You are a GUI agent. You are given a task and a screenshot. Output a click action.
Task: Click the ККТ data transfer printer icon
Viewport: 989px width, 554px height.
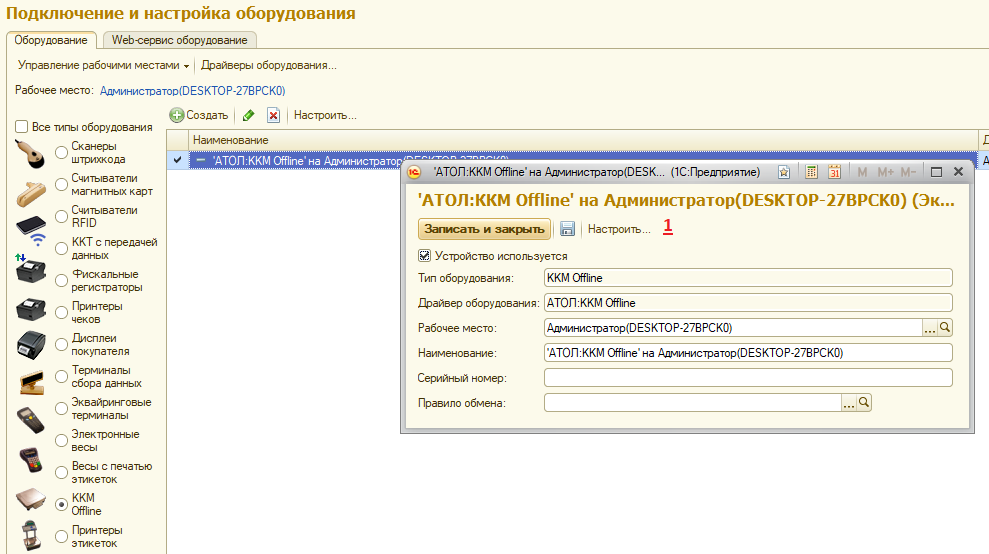(30, 269)
